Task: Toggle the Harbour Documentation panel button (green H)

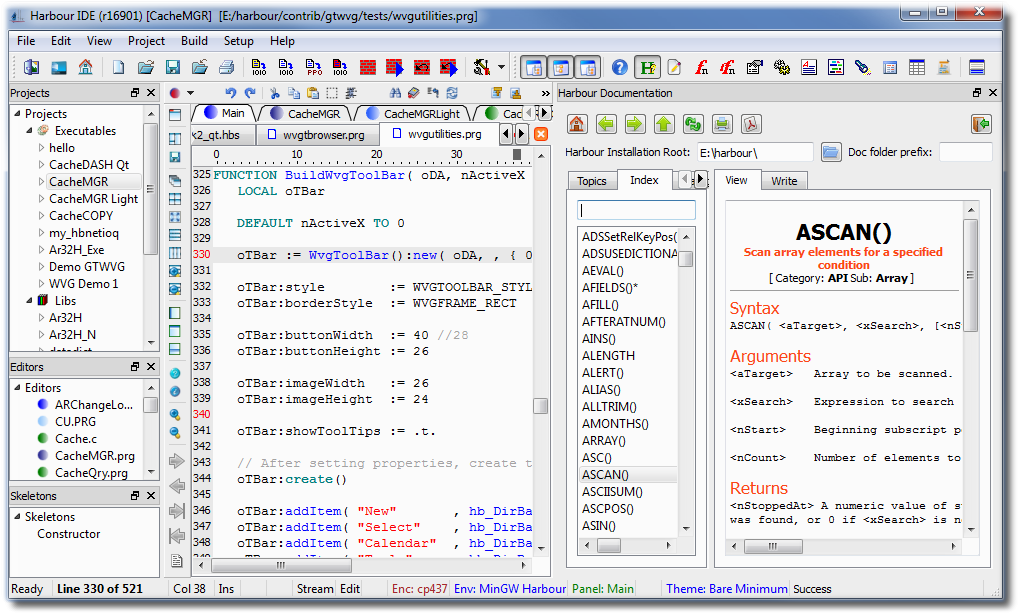Action: click(647, 68)
